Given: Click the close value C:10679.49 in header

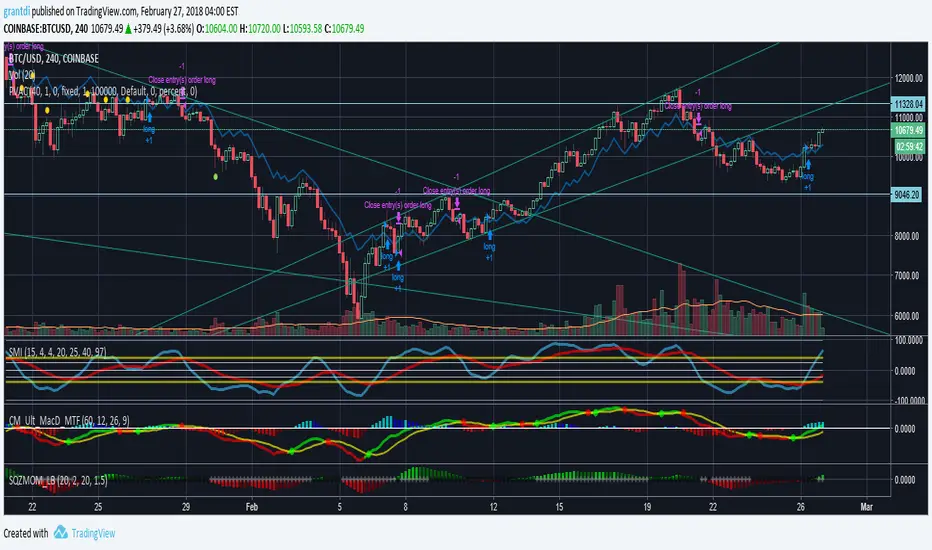Looking at the screenshot, I should 345,29.
